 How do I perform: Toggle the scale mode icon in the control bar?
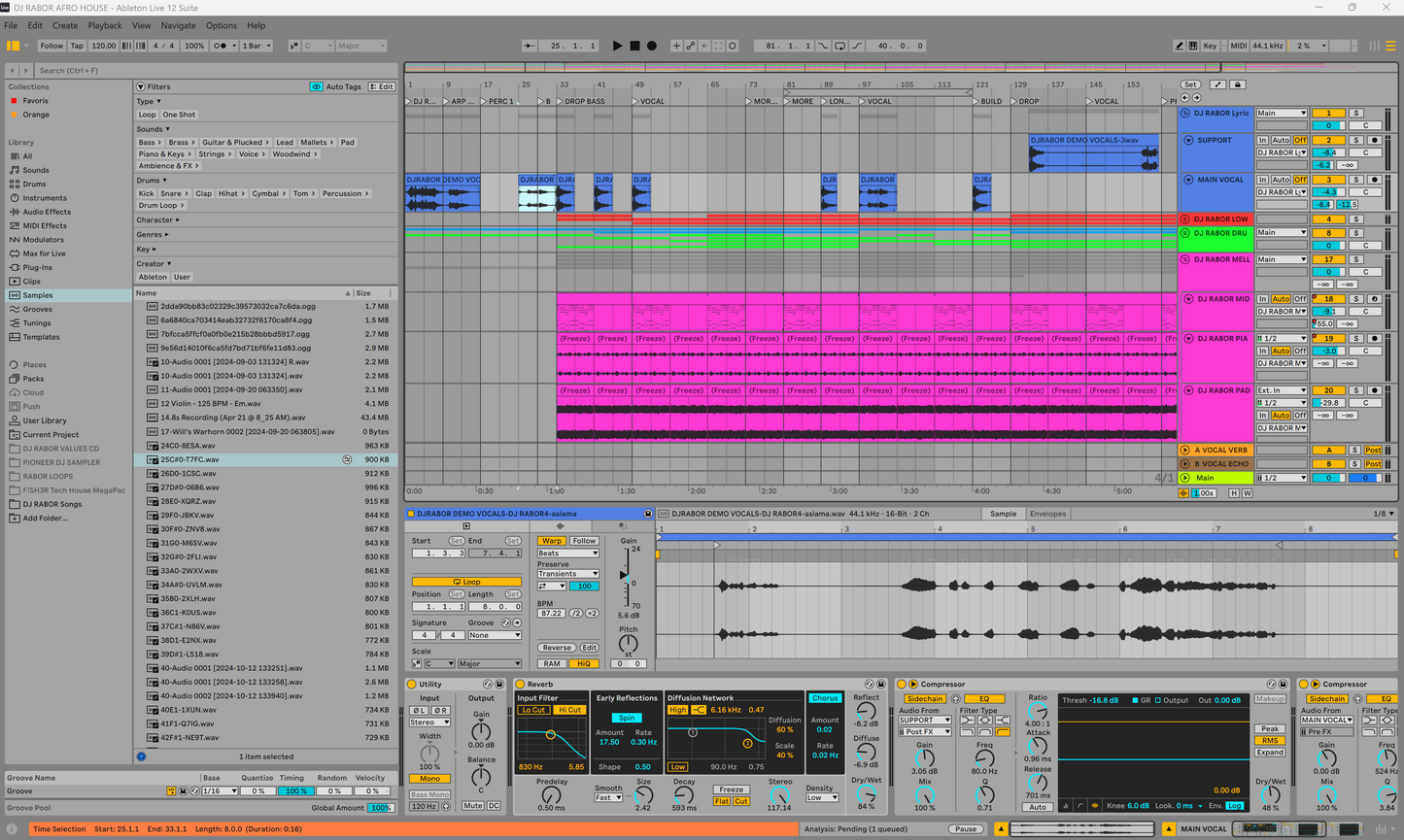(x=294, y=46)
